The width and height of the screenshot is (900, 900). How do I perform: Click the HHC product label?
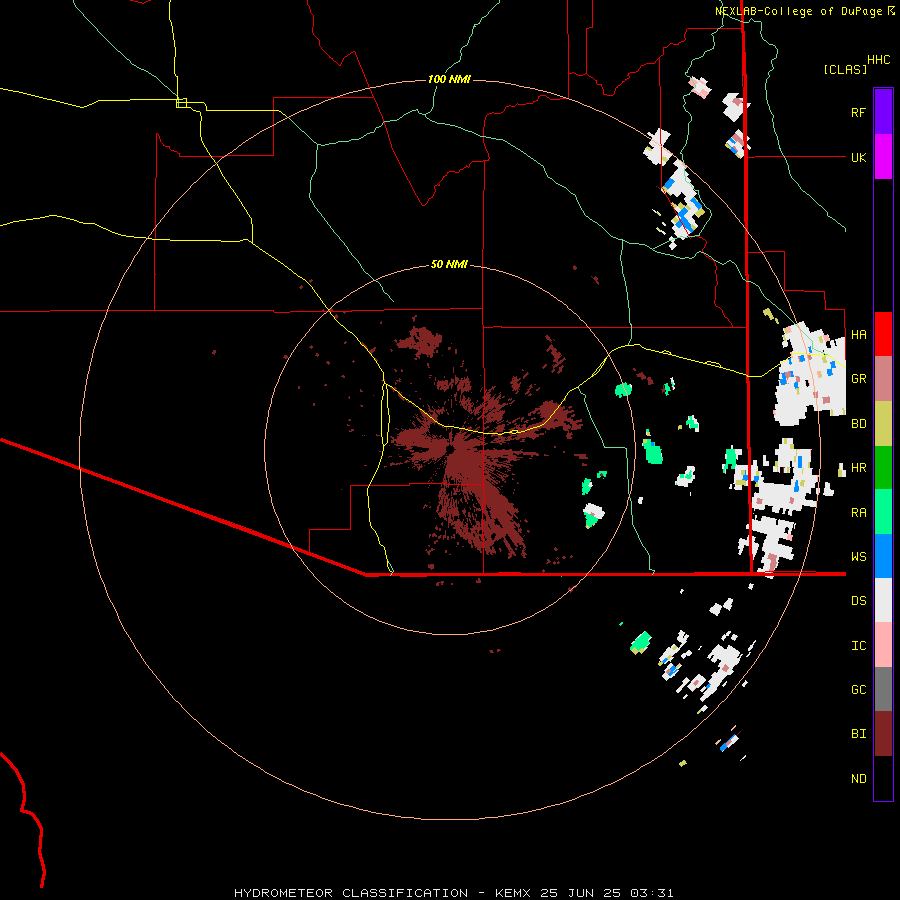[878, 60]
